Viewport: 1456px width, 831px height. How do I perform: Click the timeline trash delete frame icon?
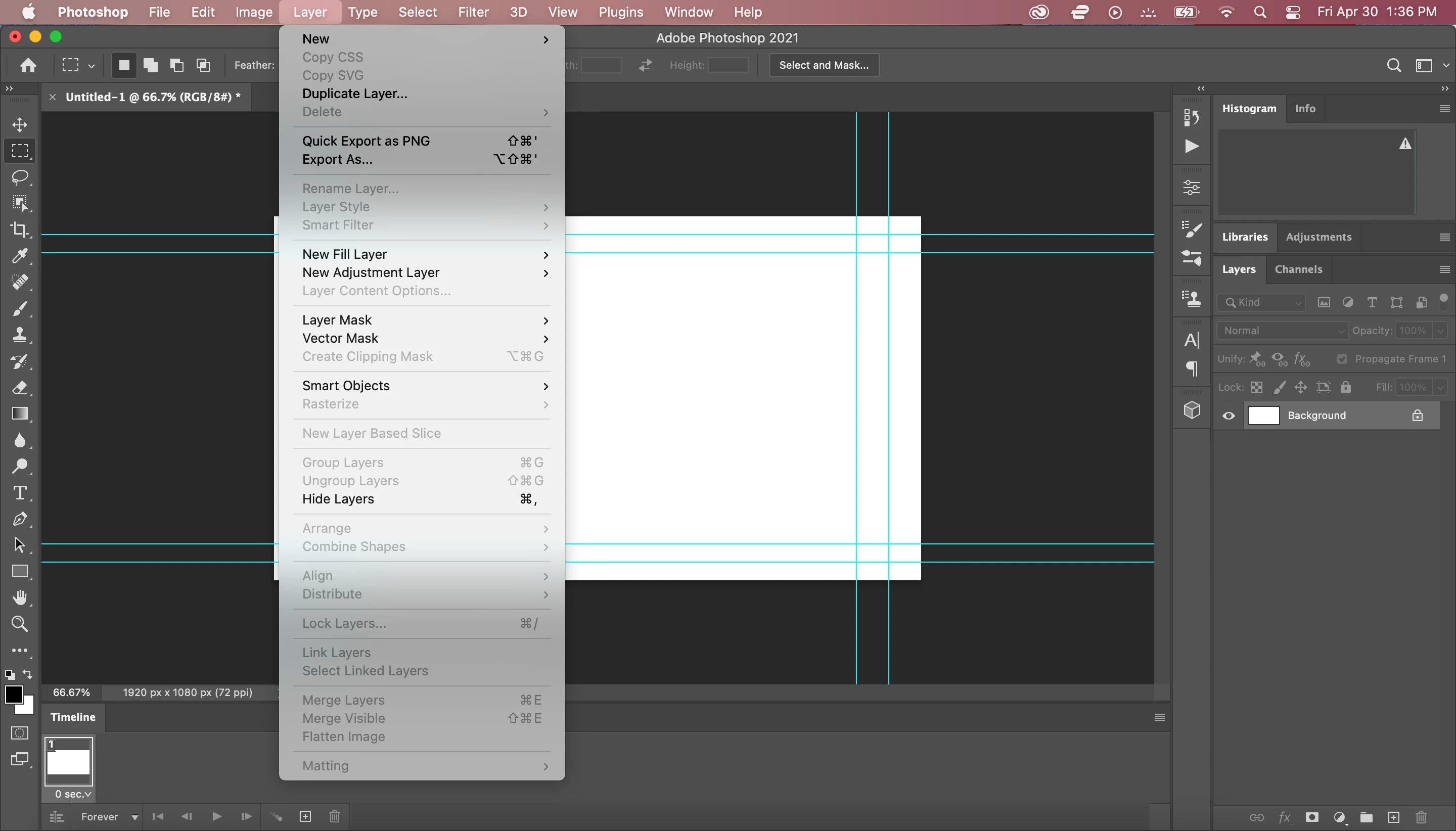(335, 816)
